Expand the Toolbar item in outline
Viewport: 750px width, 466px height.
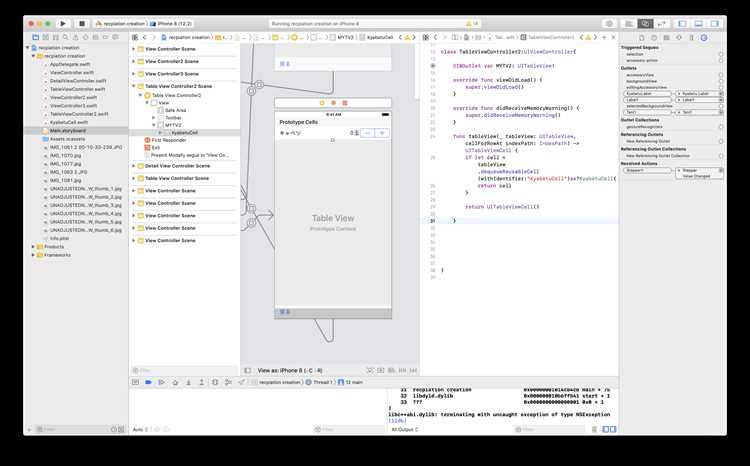(x=154, y=118)
